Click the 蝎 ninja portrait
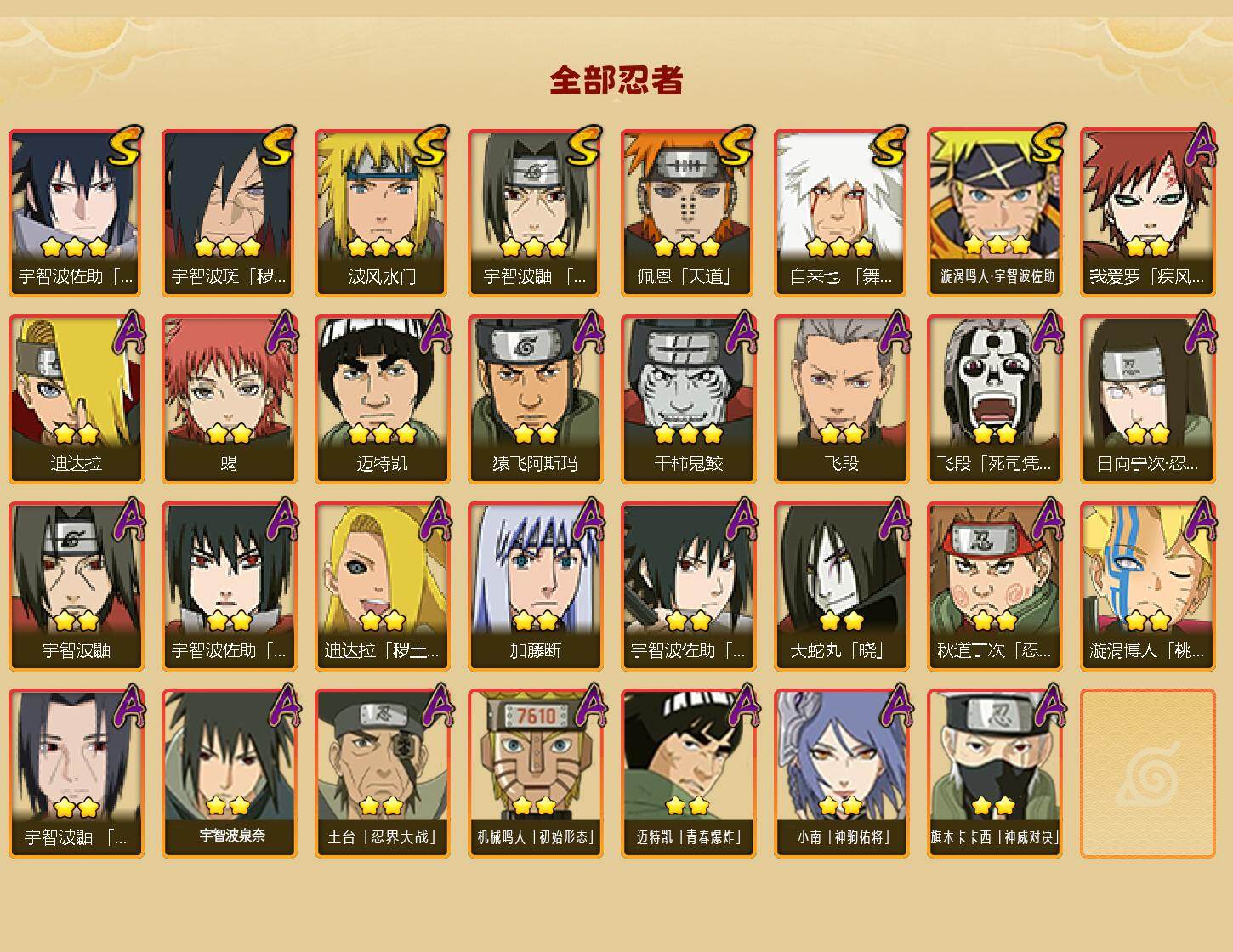Viewport: 1233px width, 952px height. coord(229,399)
